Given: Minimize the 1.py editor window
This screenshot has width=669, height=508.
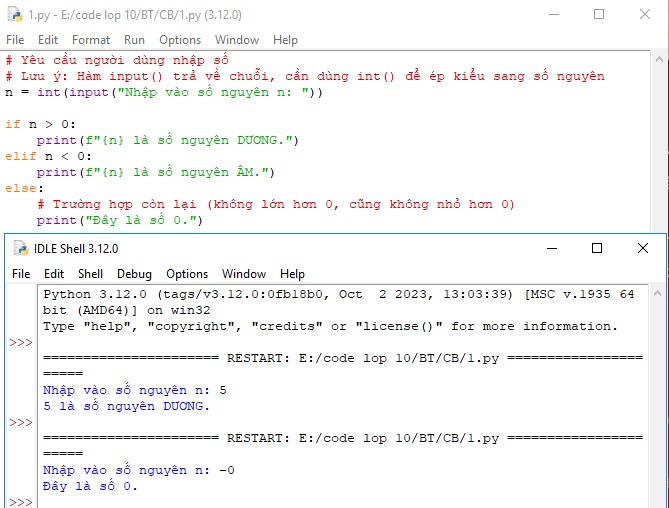Looking at the screenshot, I should tap(554, 14).
